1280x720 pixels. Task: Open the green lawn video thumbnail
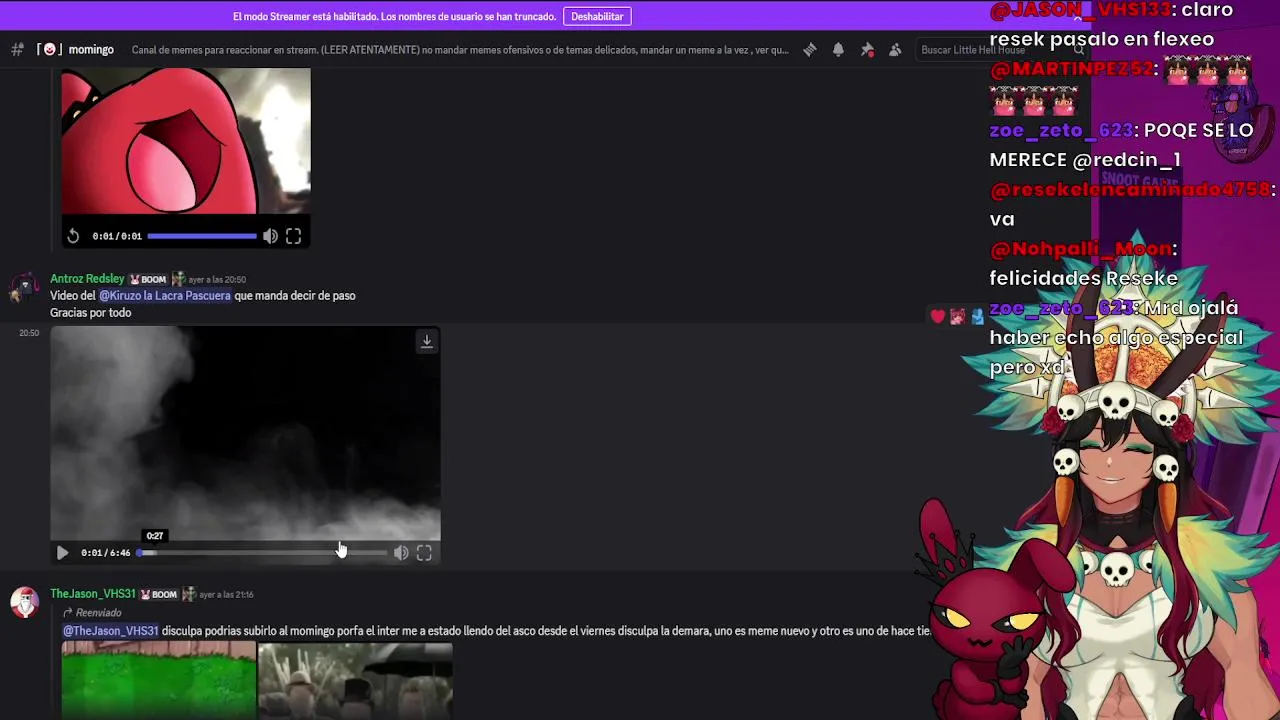(x=159, y=680)
